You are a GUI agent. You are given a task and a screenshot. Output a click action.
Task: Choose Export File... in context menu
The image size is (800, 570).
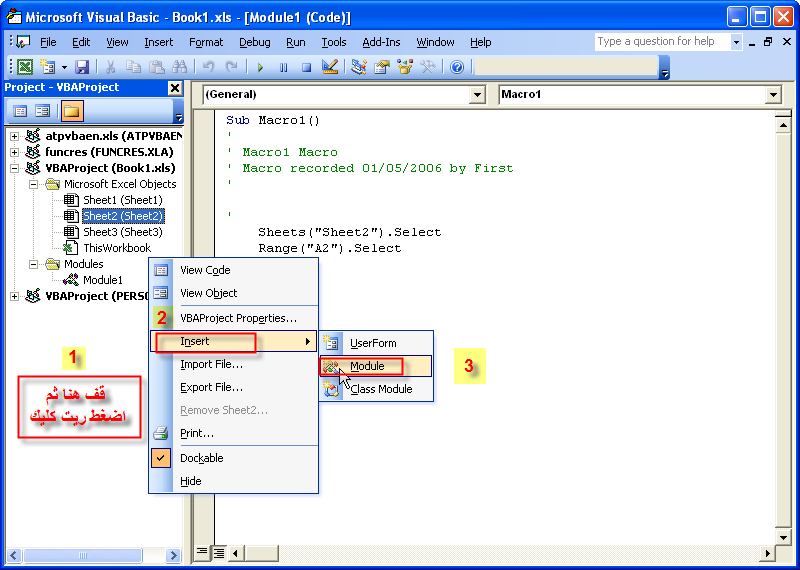(x=234, y=387)
